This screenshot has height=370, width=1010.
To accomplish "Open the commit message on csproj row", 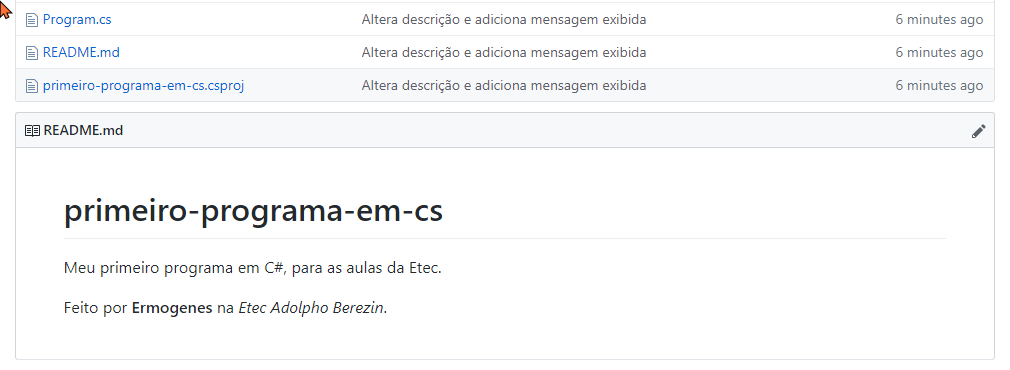I will click(x=504, y=86).
